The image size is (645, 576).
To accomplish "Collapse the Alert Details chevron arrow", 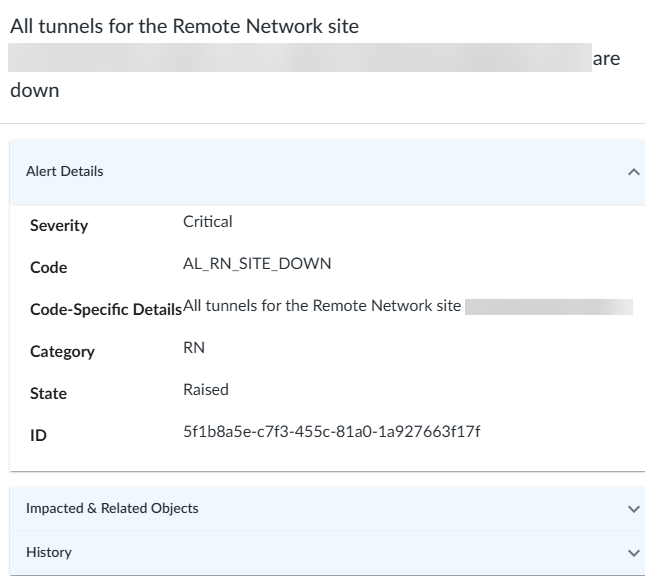I will [x=633, y=172].
